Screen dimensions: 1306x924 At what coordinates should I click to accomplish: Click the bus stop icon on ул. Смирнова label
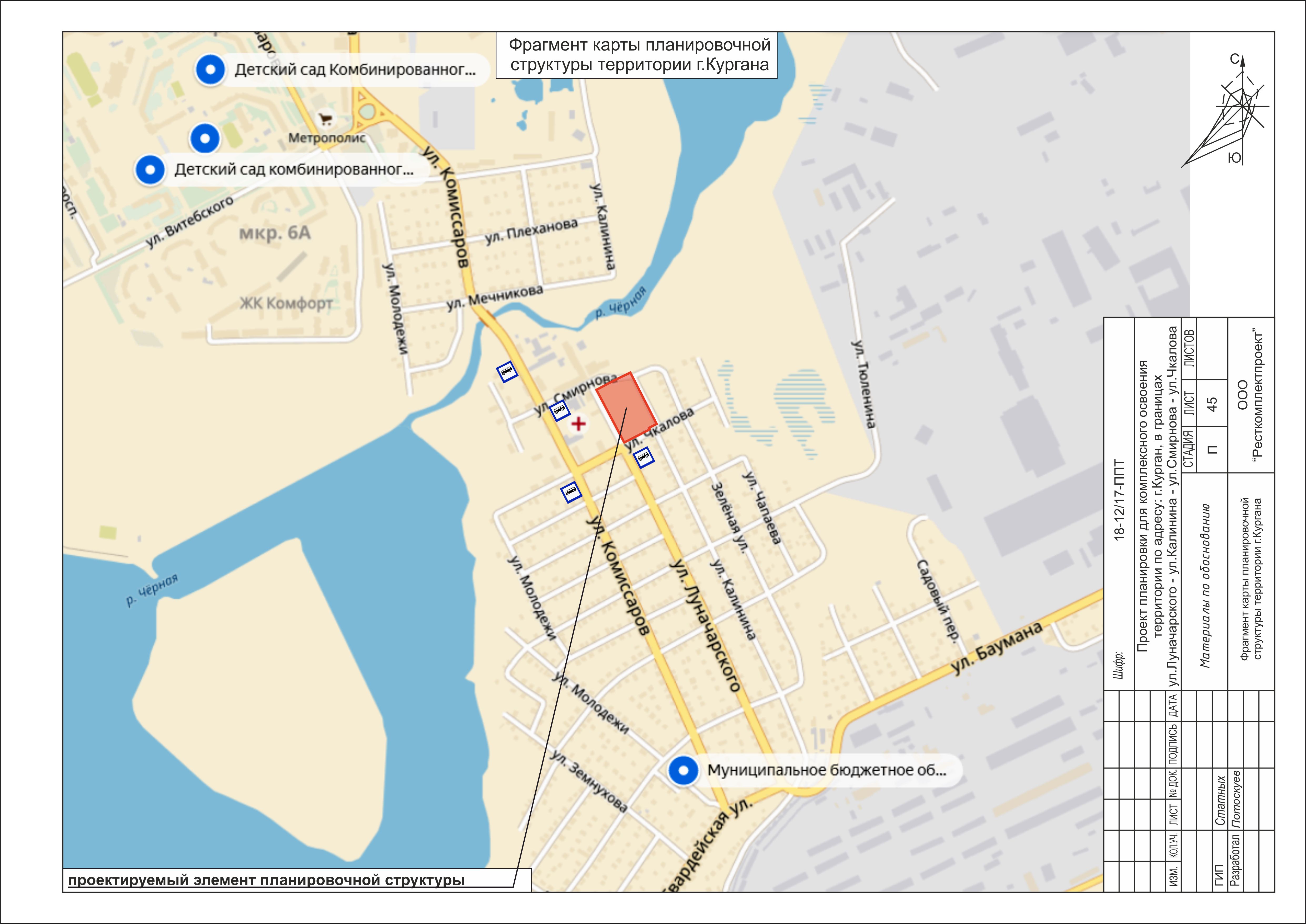560,410
